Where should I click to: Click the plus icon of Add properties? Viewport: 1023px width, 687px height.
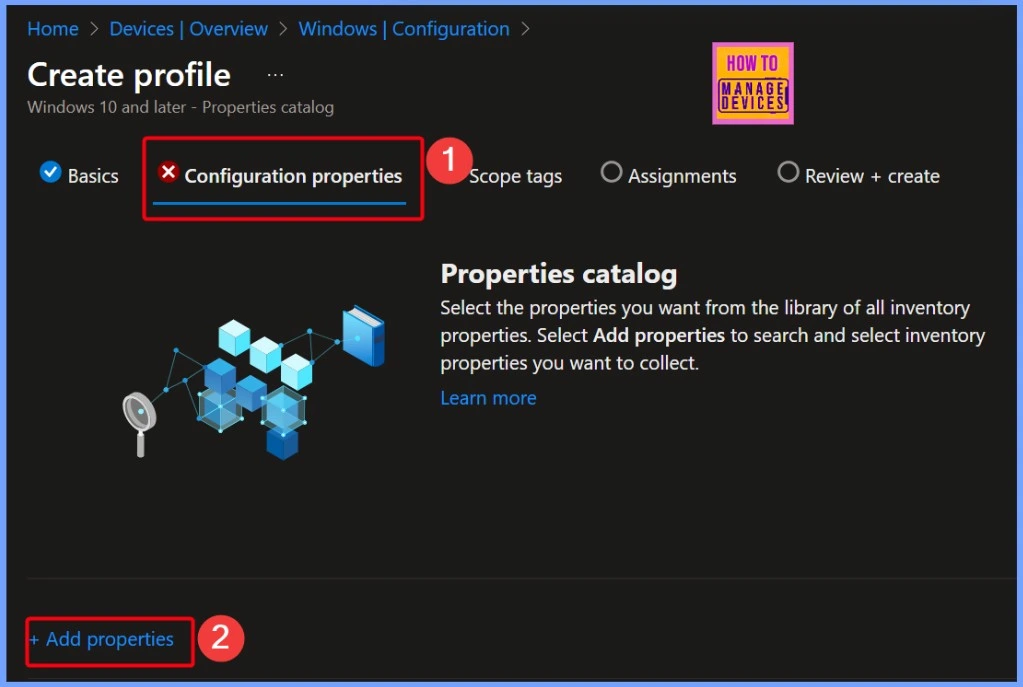(34, 640)
